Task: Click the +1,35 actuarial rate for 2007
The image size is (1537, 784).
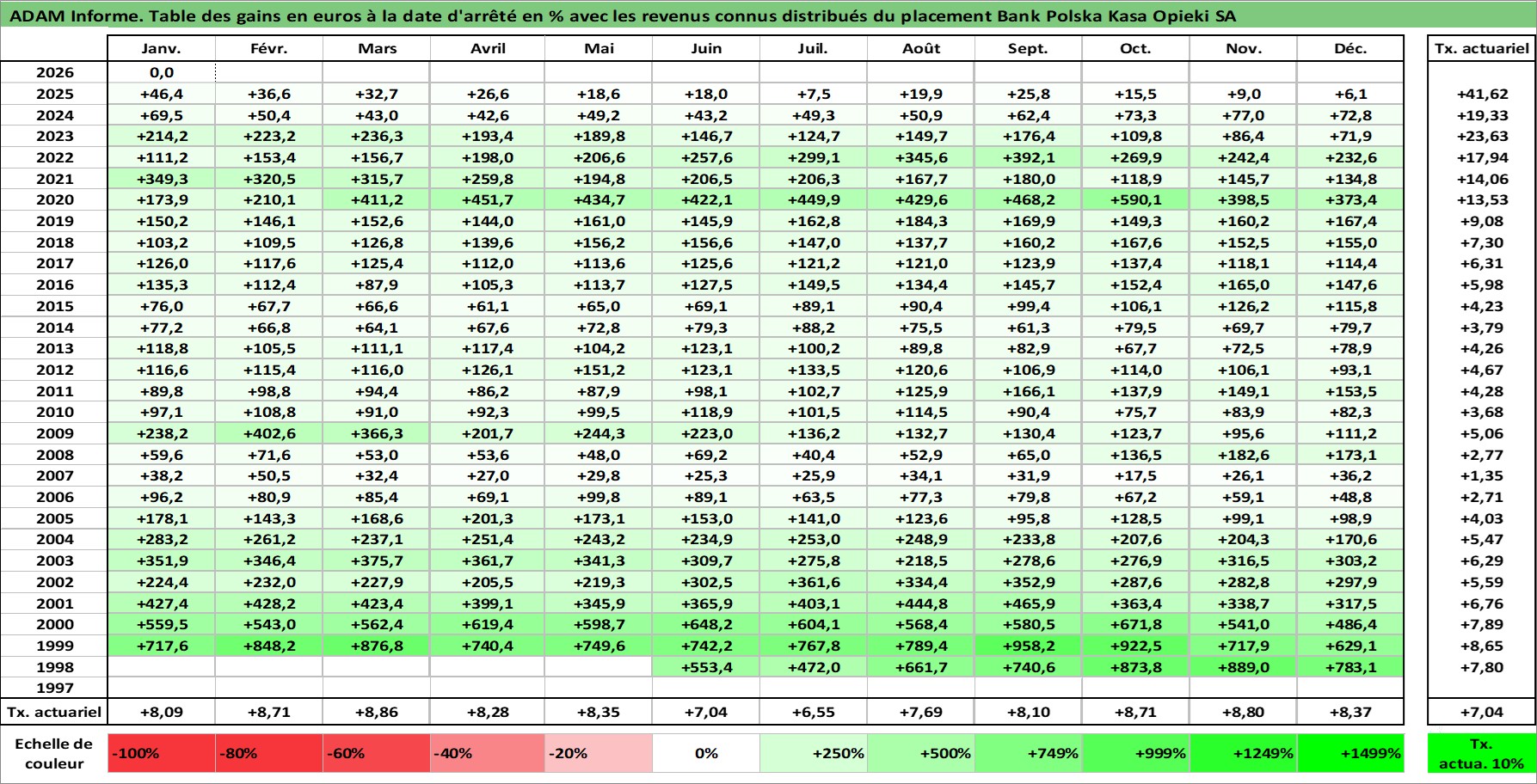Action: tap(1482, 475)
